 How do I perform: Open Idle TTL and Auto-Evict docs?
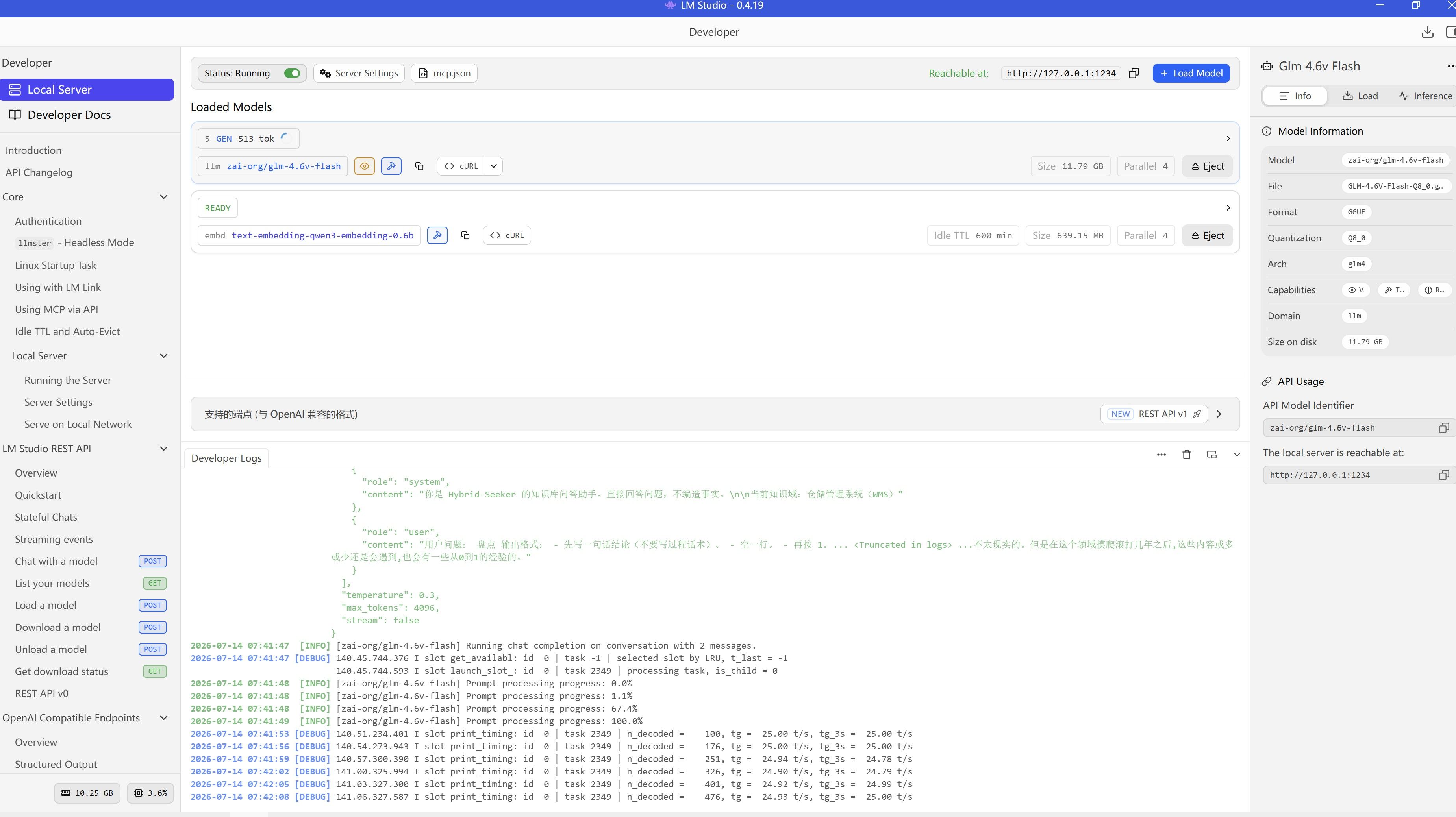tap(67, 332)
